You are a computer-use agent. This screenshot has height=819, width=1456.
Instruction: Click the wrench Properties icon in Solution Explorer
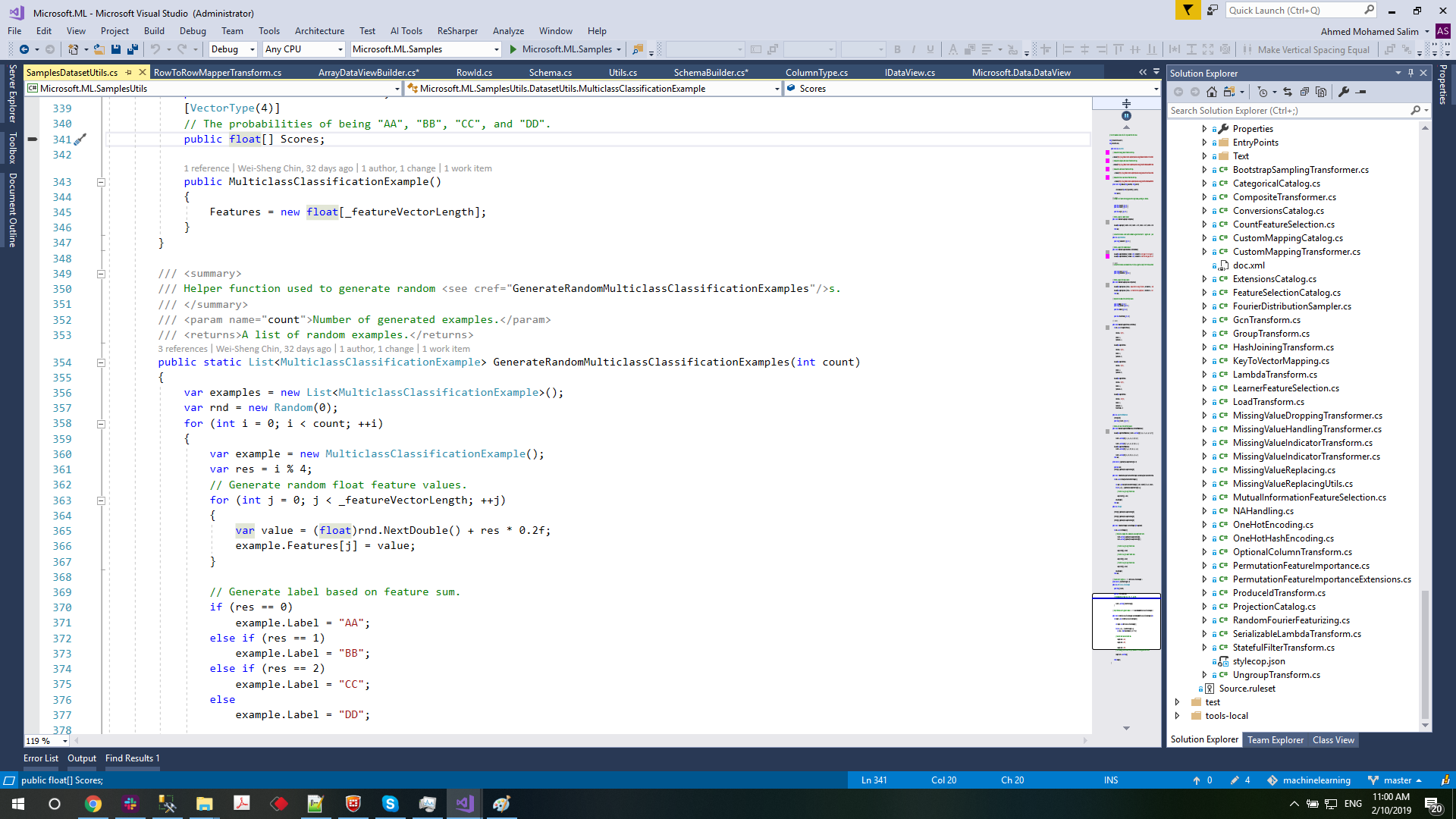point(1344,91)
